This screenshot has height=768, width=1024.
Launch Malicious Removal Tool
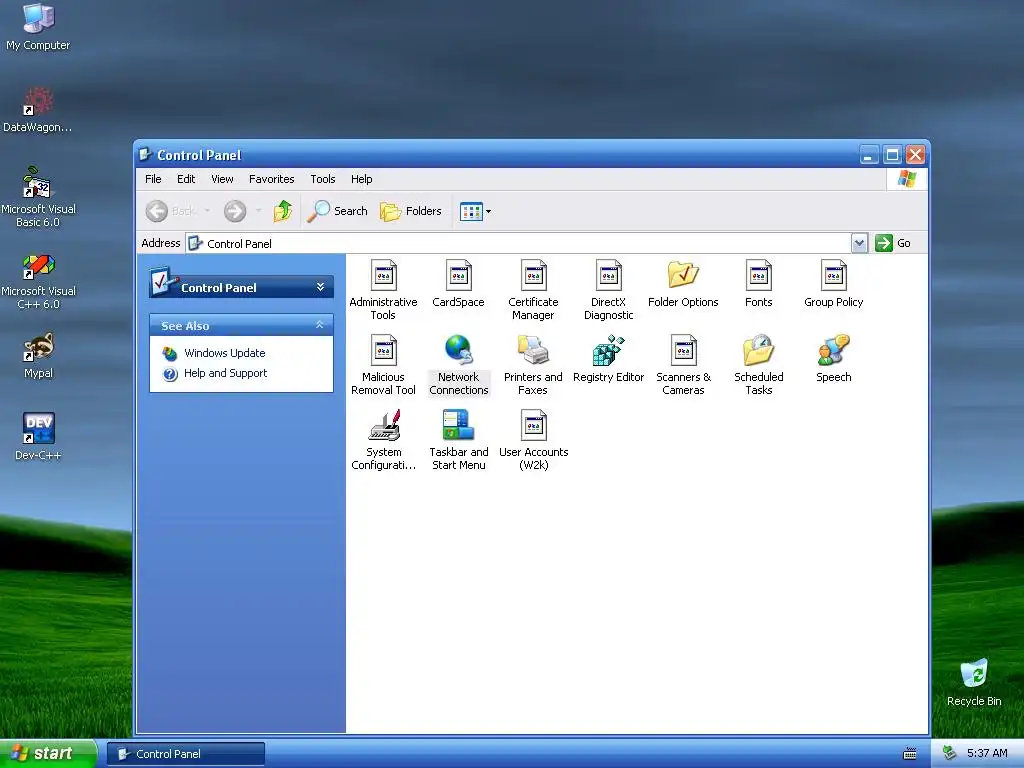pyautogui.click(x=383, y=365)
